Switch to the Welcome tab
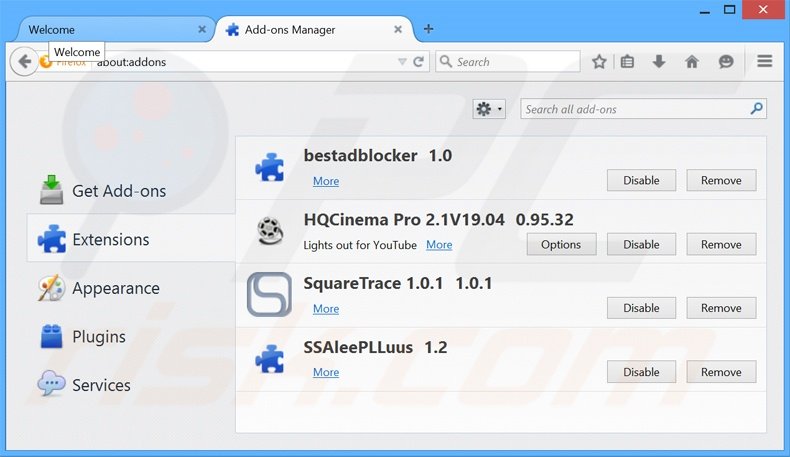Viewport: 790px width, 457px height. point(115,29)
